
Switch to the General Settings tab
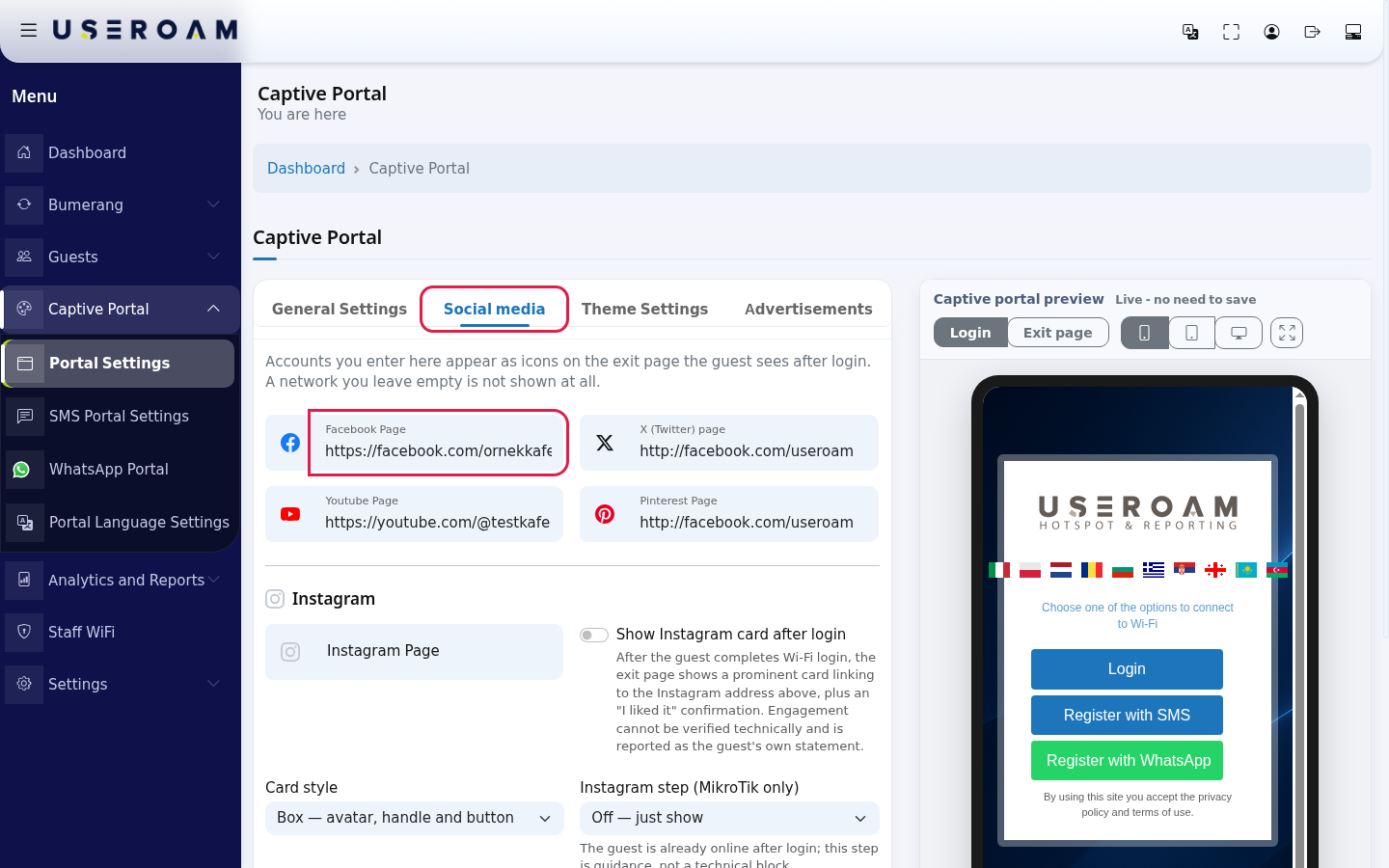pyautogui.click(x=340, y=309)
